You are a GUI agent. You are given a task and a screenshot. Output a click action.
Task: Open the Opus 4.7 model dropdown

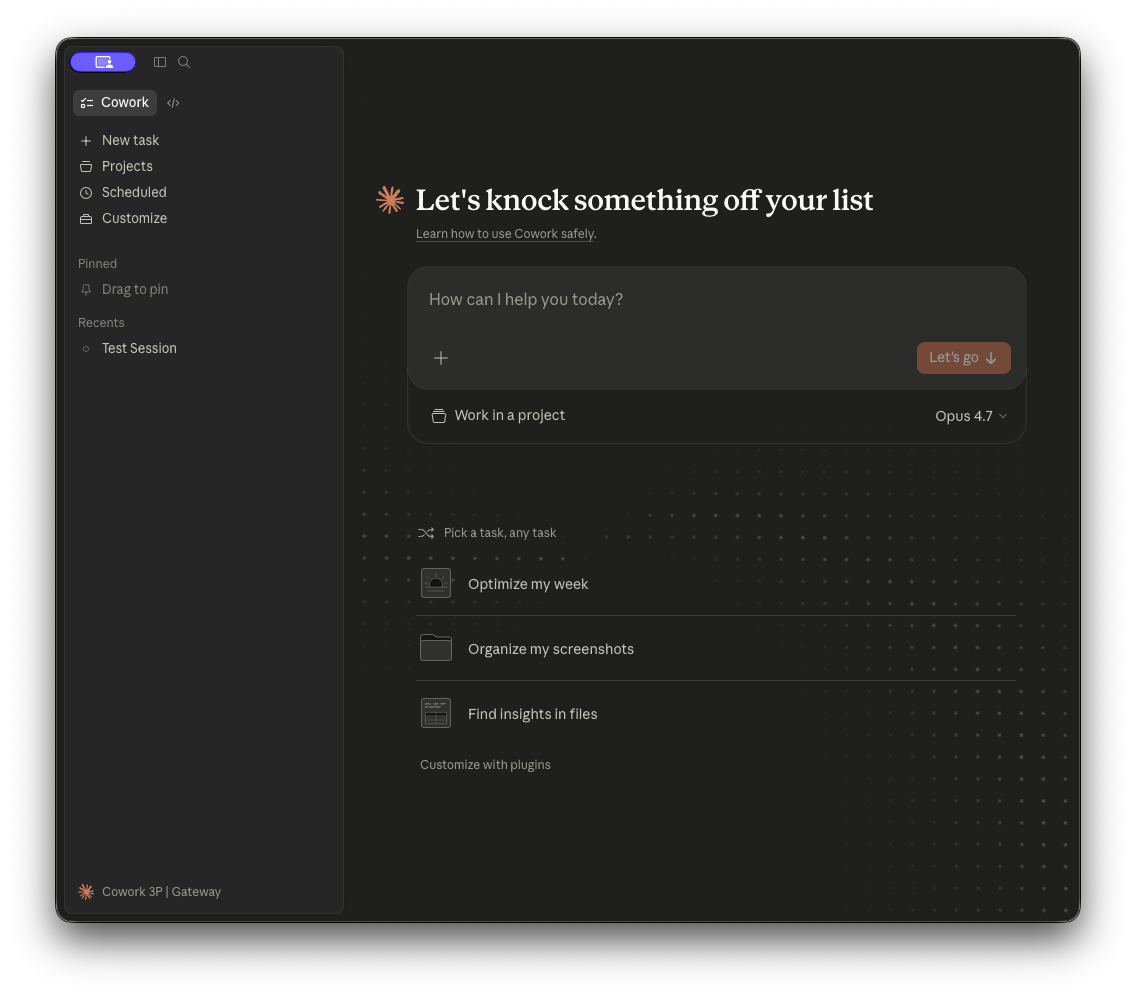click(x=970, y=416)
